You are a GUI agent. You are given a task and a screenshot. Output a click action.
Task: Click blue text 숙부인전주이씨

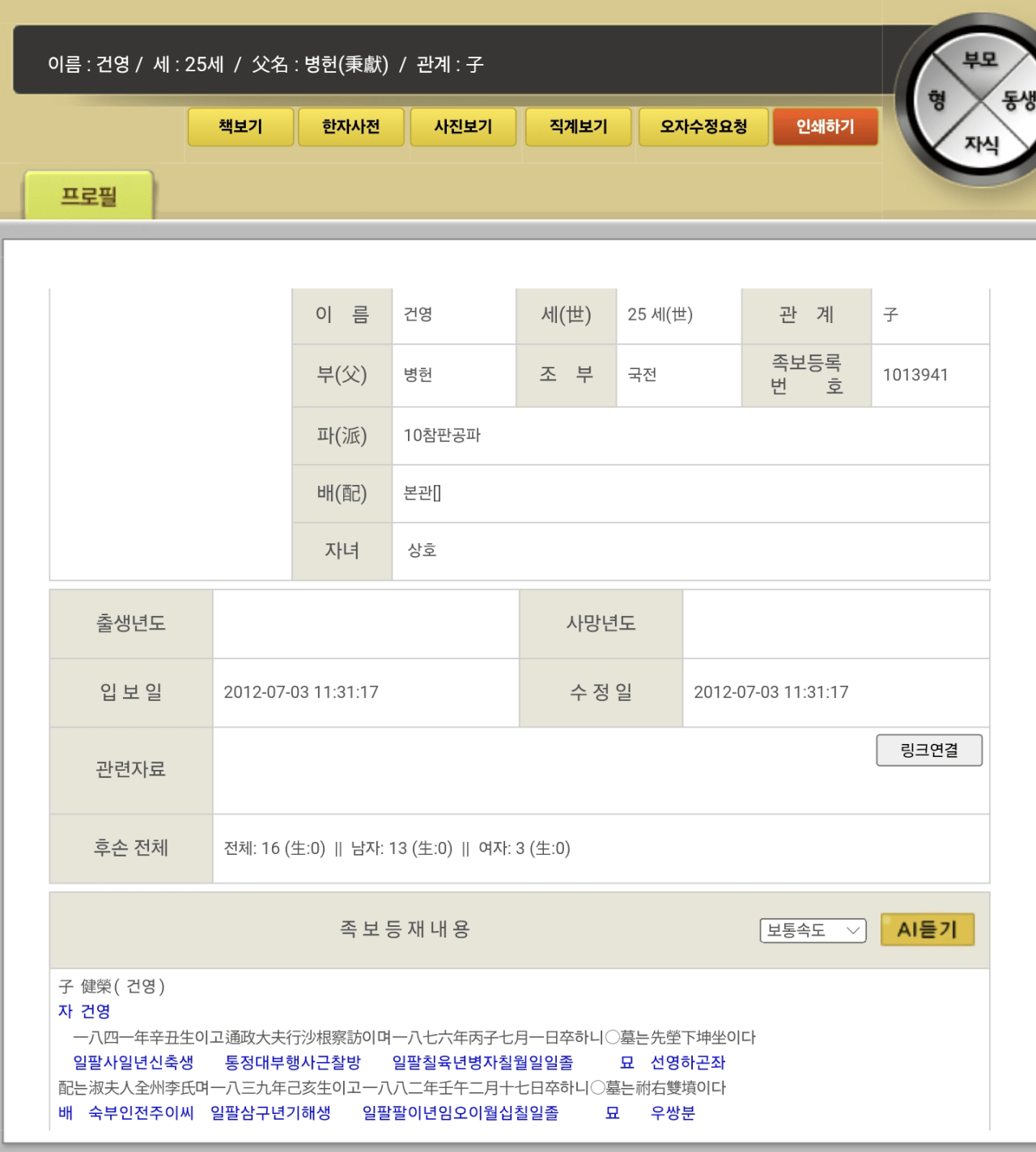click(x=142, y=1113)
